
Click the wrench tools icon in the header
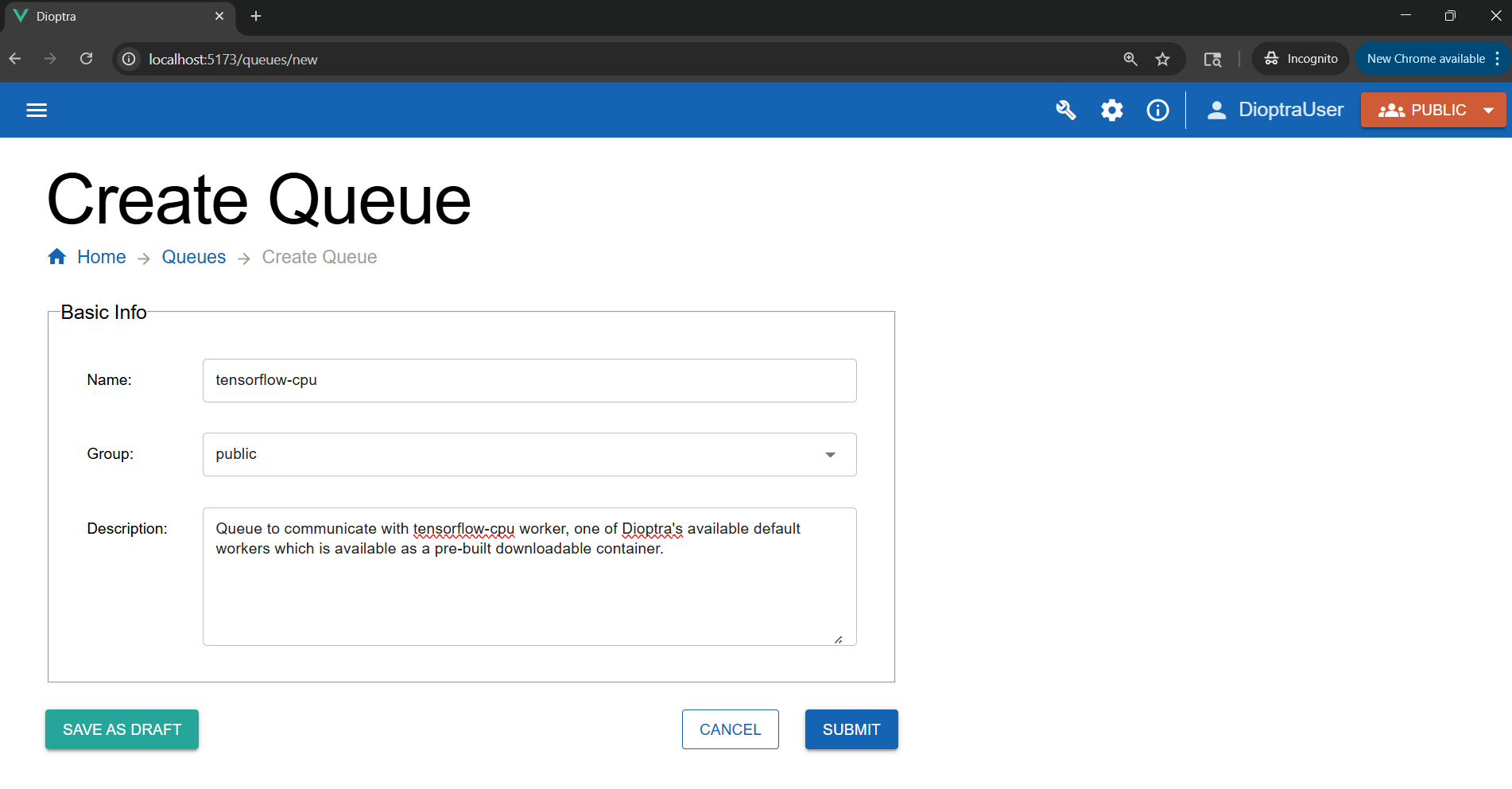point(1066,110)
